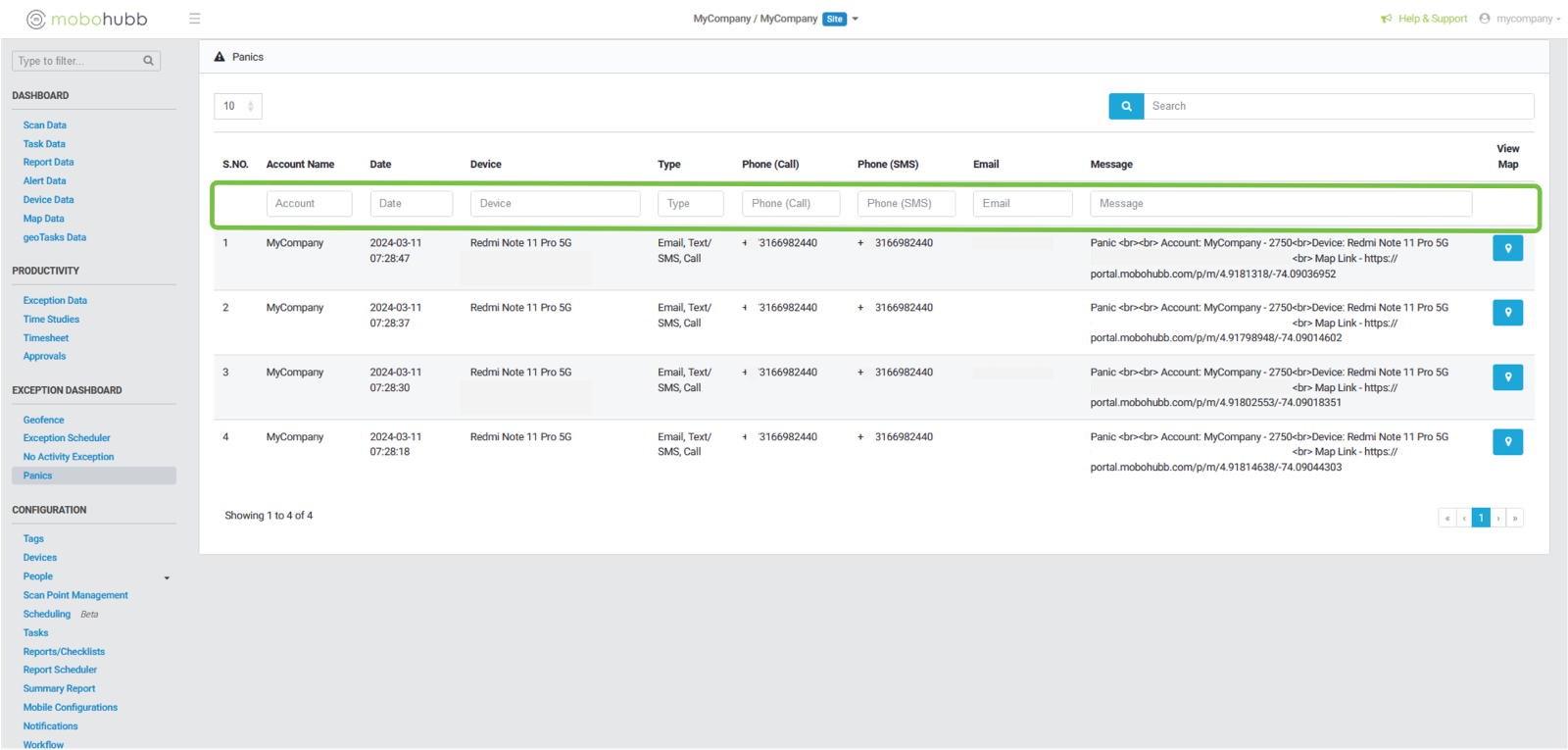Screen dimensions: 1568x750
Task: Select Scan Data in the Dashboard section
Action: pos(45,125)
